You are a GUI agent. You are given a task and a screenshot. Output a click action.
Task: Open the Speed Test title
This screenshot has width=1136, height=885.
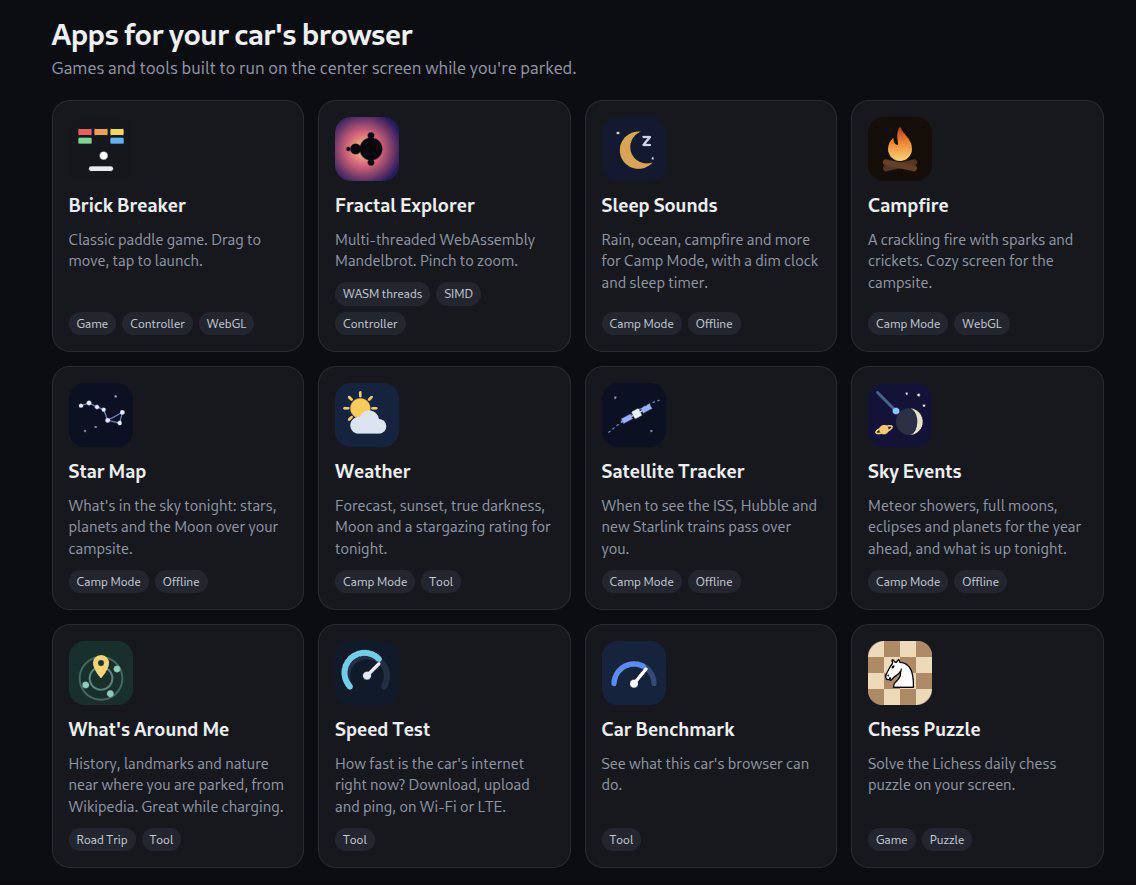click(x=383, y=729)
